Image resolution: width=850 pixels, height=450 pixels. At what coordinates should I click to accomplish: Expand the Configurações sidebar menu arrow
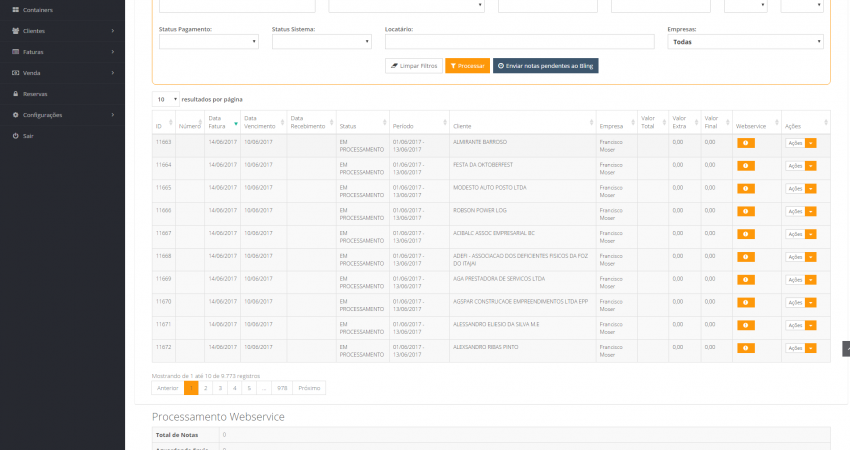113,115
